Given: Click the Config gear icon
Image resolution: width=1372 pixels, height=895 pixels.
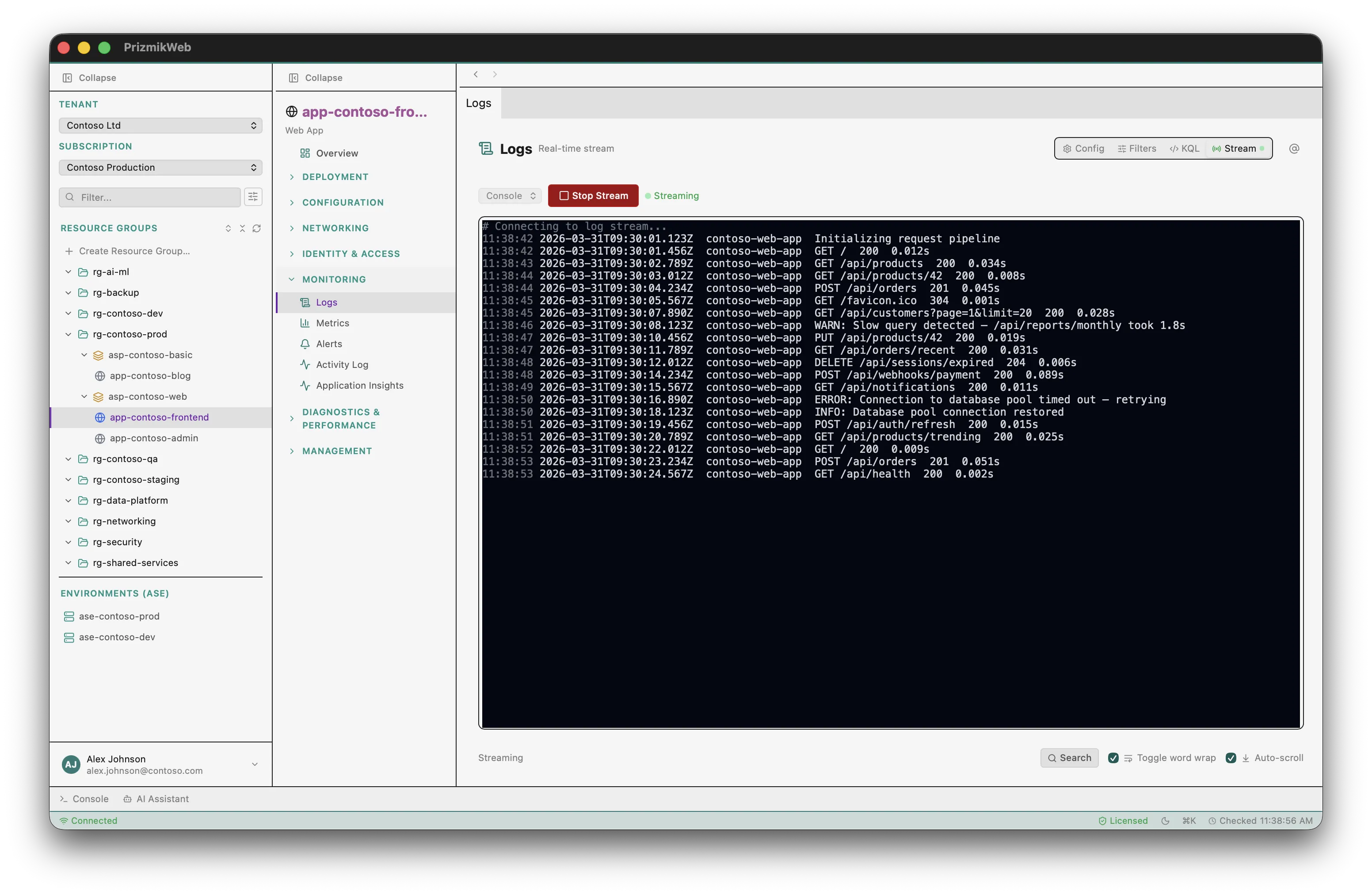Looking at the screenshot, I should 1067,148.
